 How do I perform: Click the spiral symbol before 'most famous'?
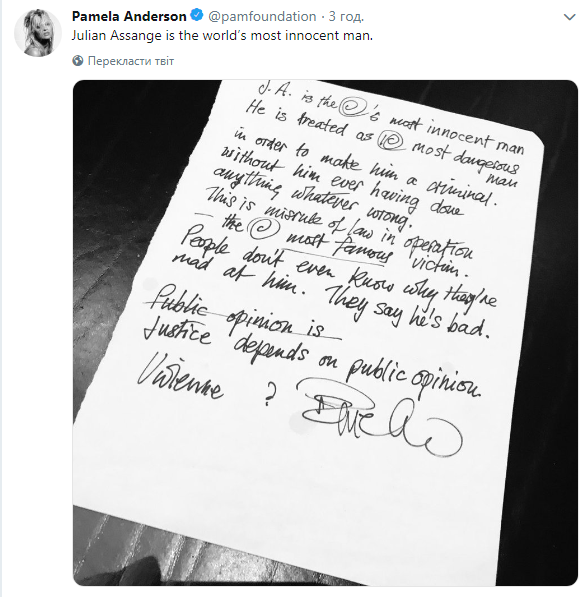263,226
